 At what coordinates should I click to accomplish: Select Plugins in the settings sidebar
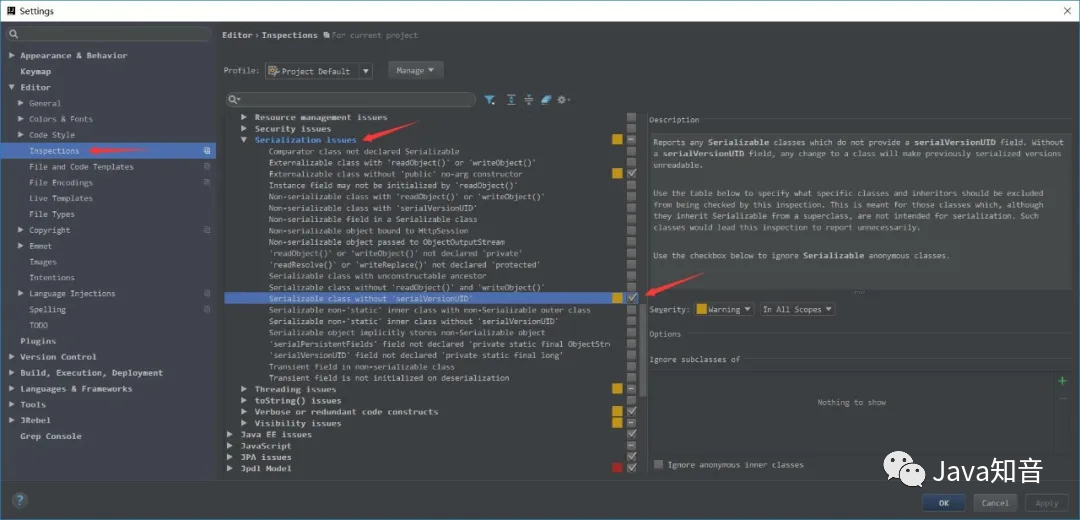point(38,341)
